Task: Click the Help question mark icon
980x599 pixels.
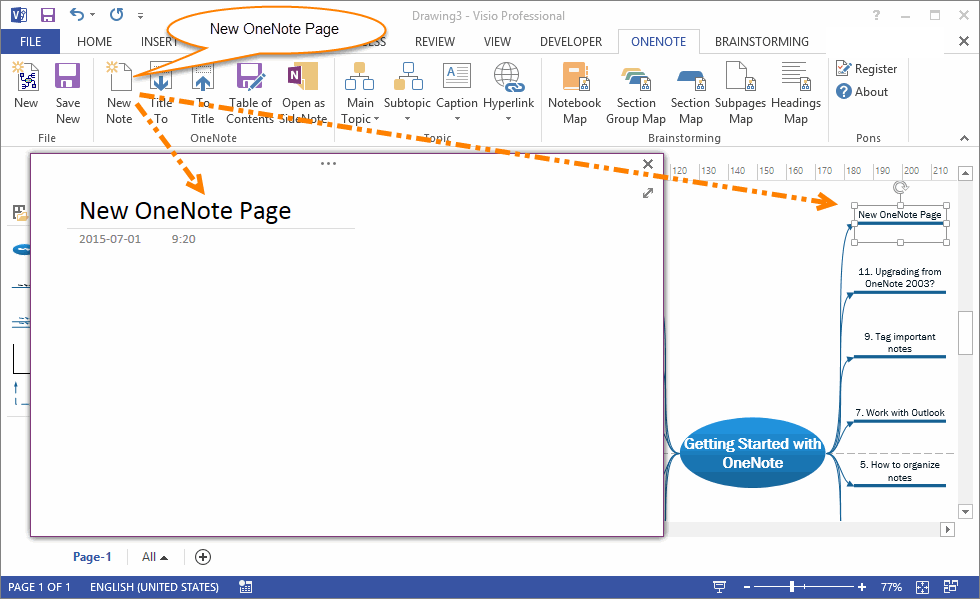Action: click(x=876, y=16)
